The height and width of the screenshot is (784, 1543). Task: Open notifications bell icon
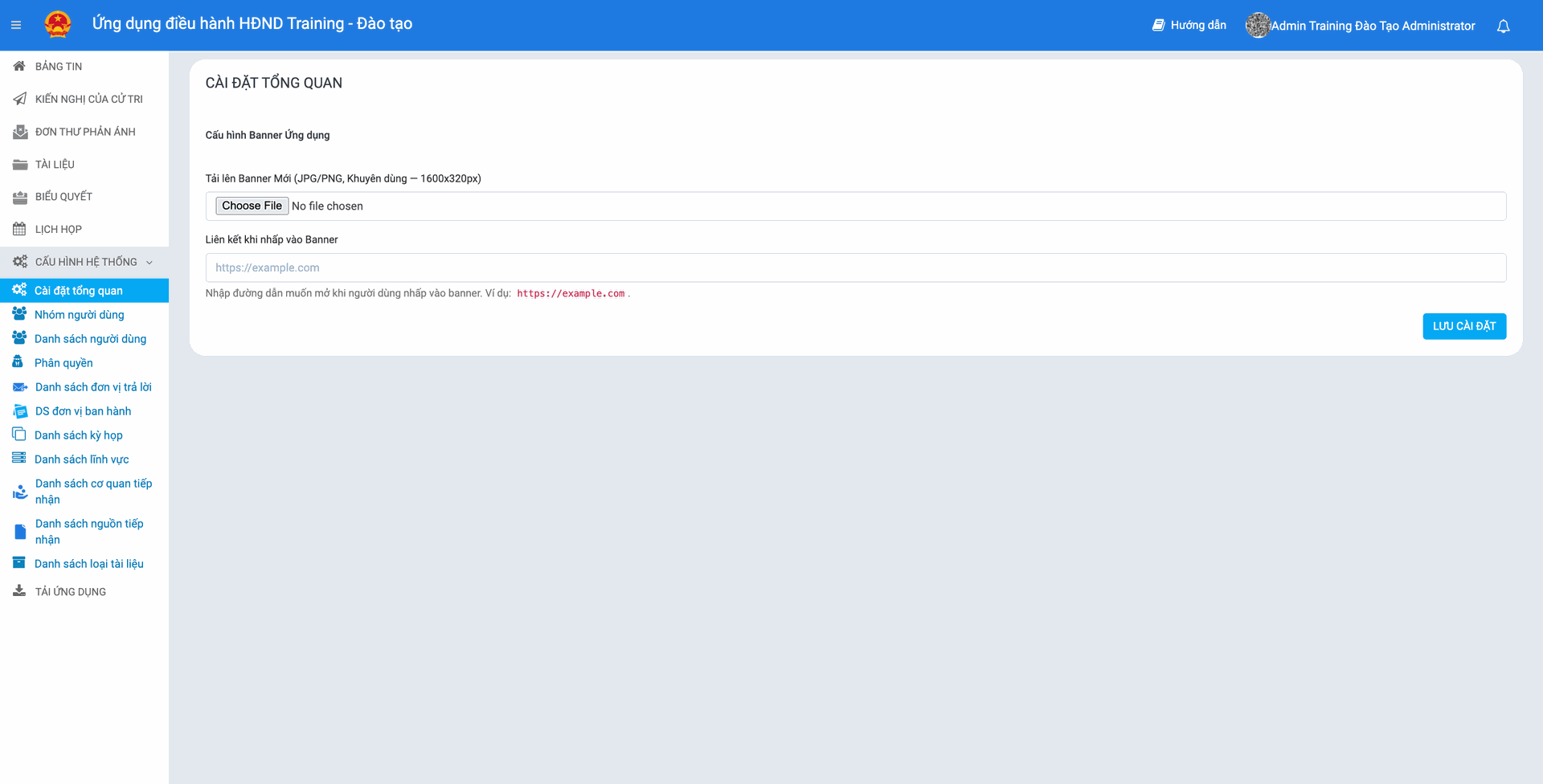[1503, 27]
